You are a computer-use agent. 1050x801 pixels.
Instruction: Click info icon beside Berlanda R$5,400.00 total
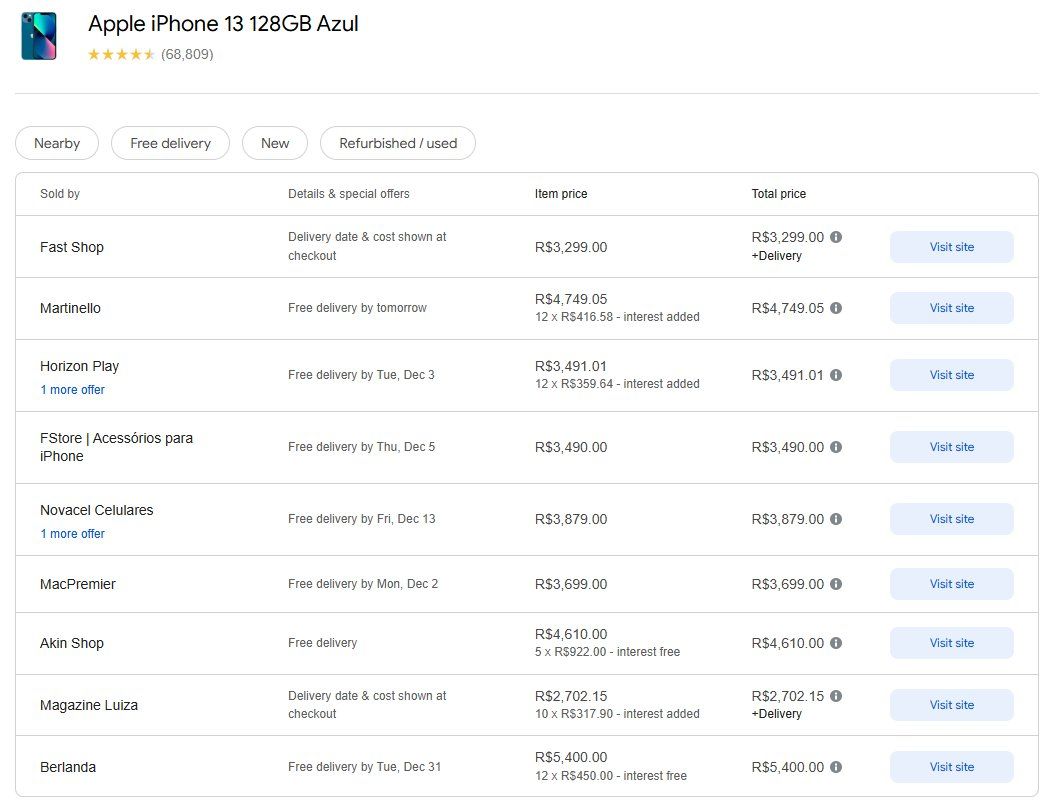836,768
